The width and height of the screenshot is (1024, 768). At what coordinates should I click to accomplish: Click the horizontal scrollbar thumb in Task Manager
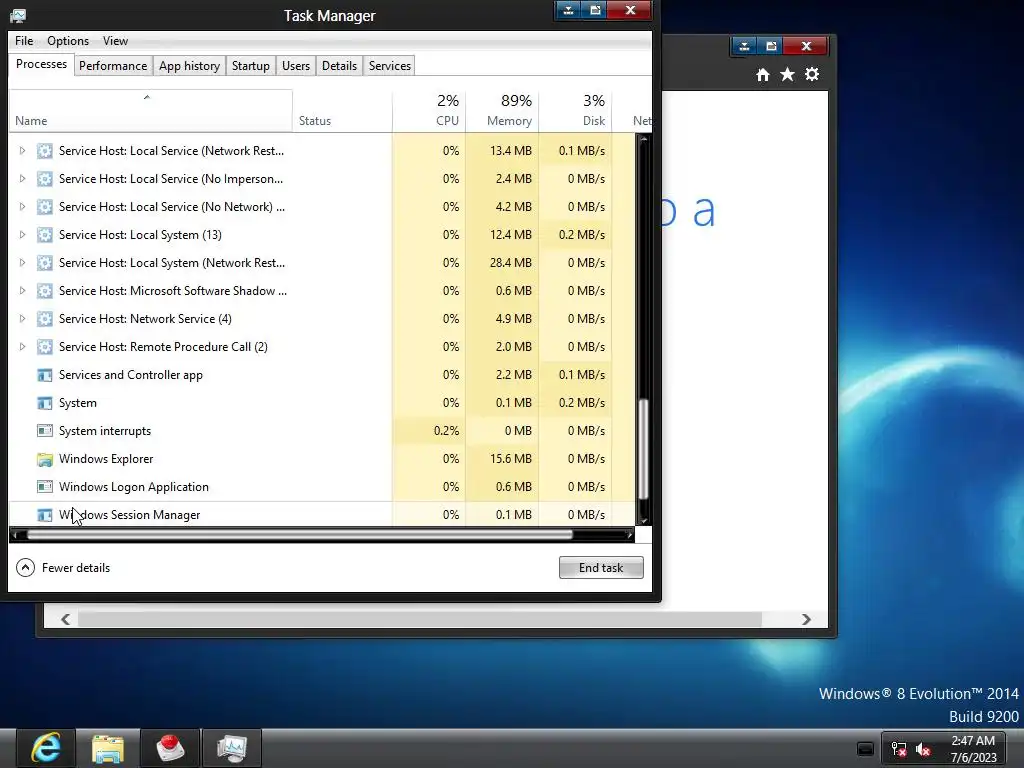300,535
